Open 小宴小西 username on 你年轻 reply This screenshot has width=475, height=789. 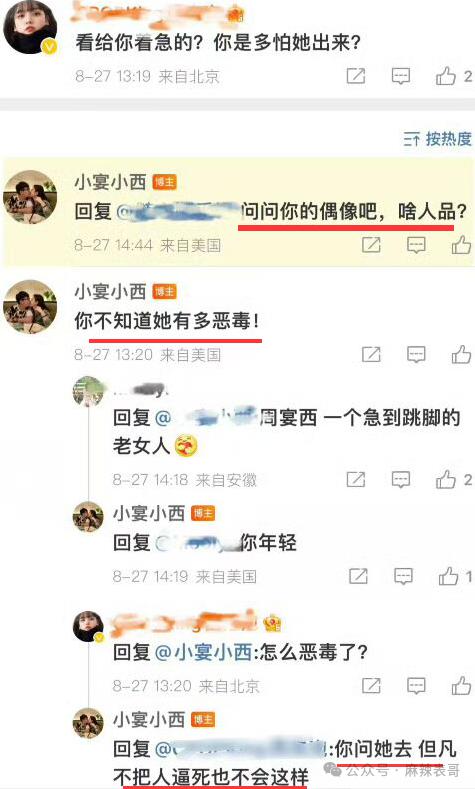pyautogui.click(x=149, y=513)
